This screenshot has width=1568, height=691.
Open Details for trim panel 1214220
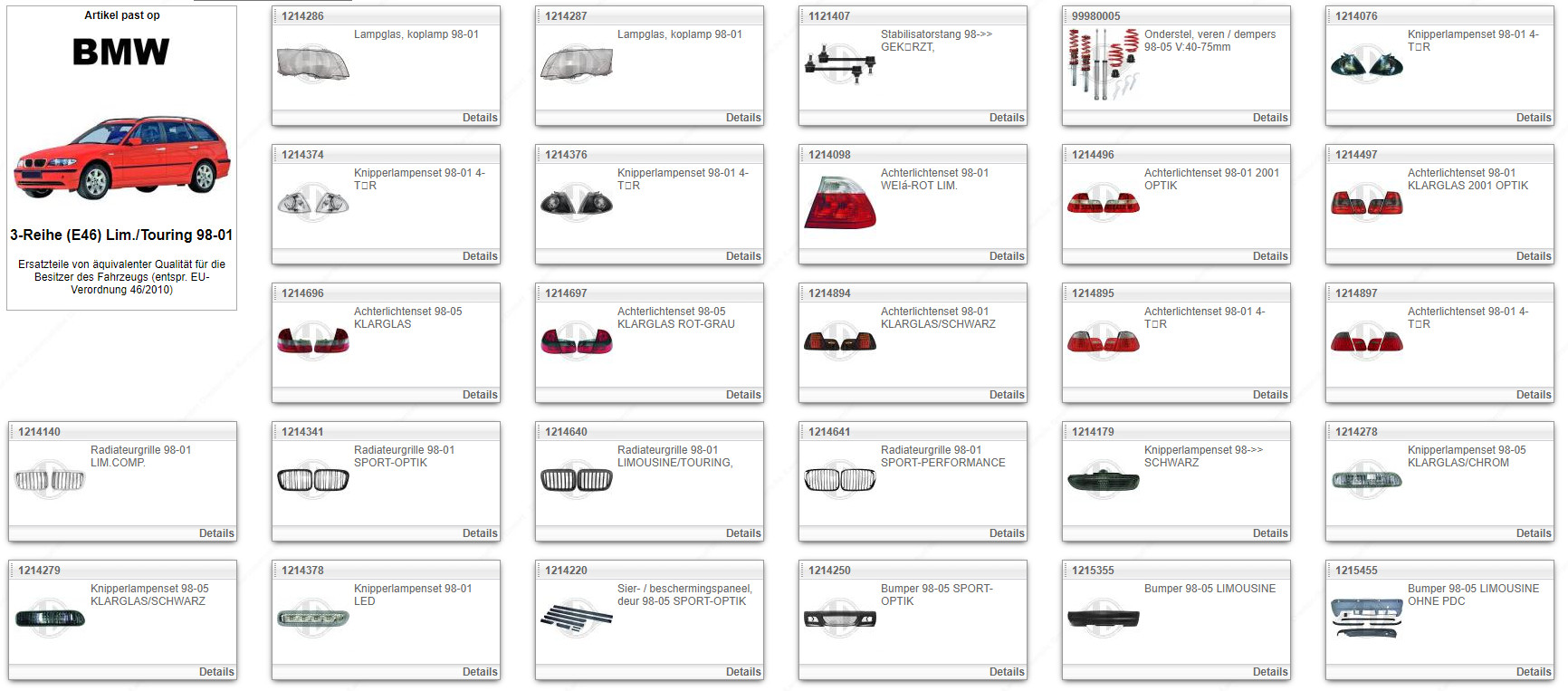(743, 672)
